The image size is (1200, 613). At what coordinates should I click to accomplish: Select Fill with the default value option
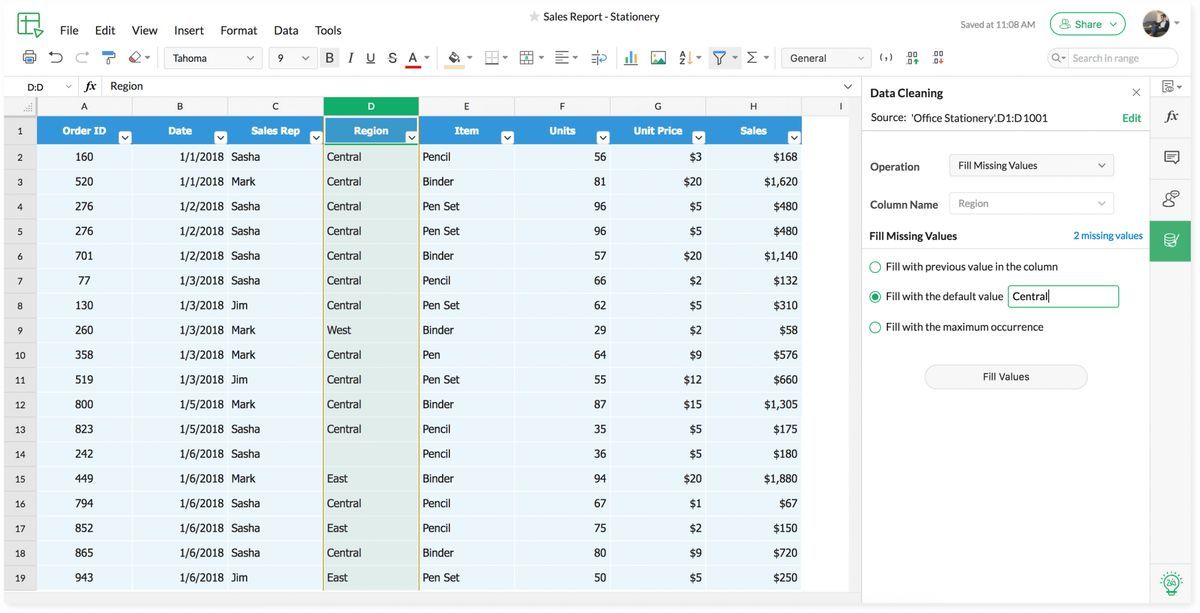click(x=875, y=297)
